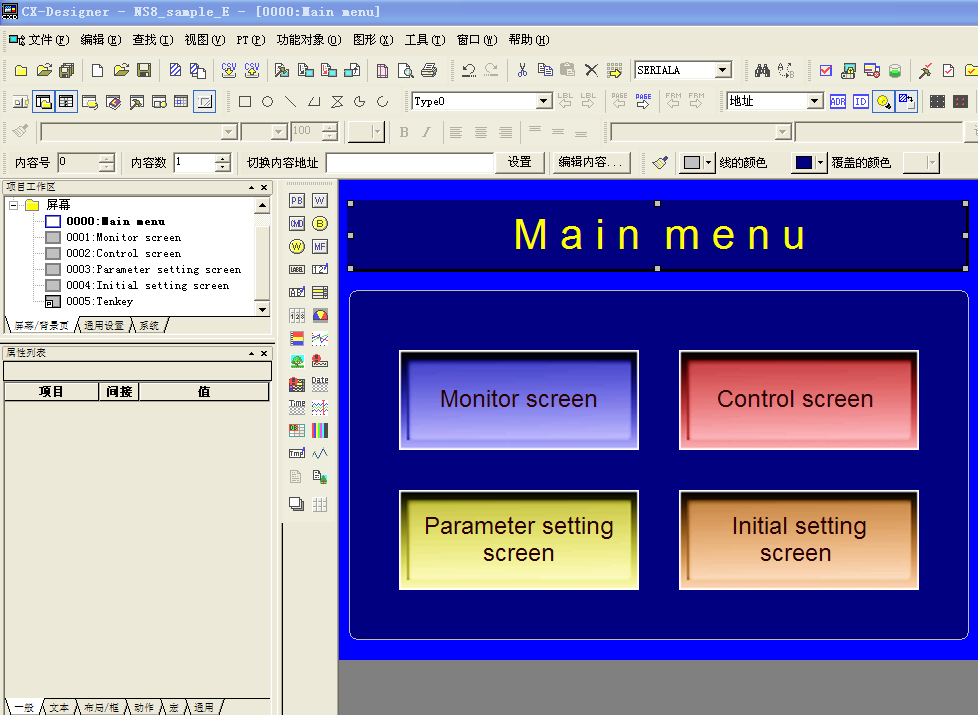Click the print icon in toolbar
Image resolution: width=978 pixels, height=715 pixels.
coord(429,70)
